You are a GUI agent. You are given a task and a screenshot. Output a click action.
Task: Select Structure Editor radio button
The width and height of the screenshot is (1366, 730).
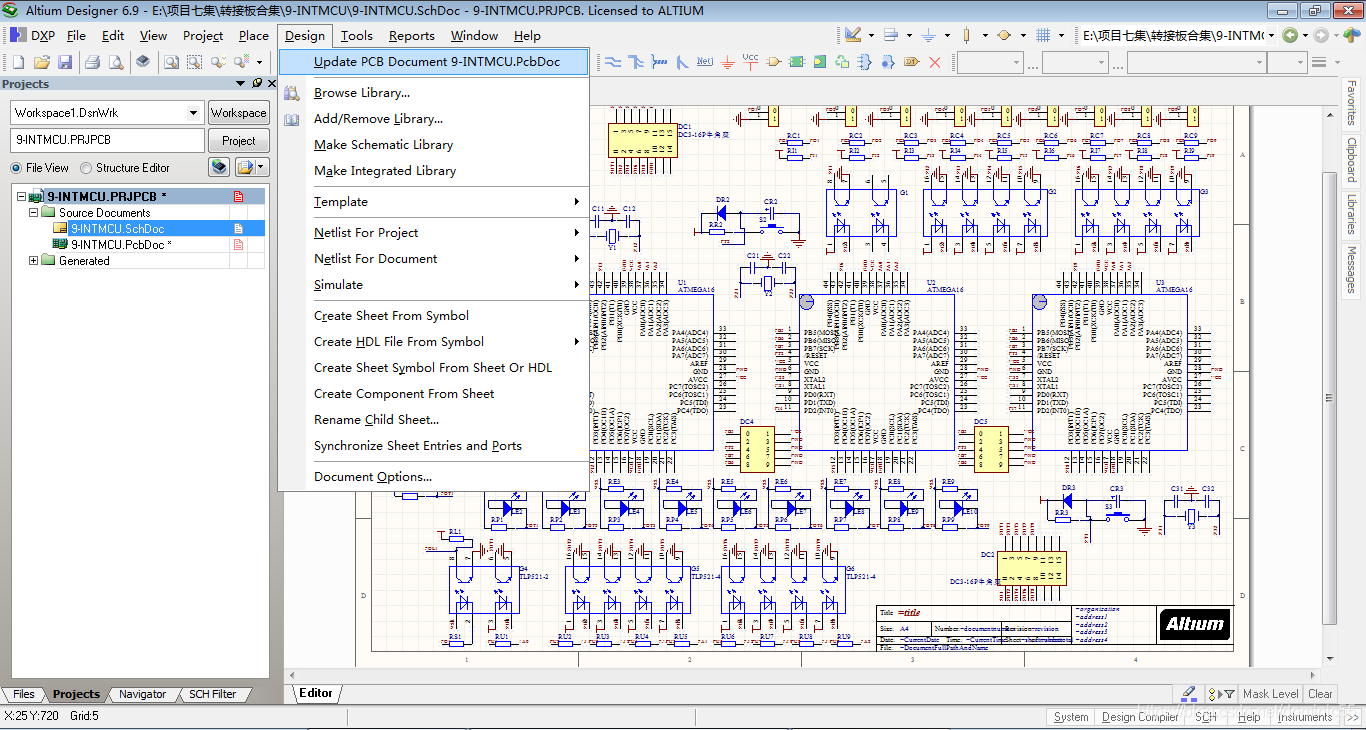pos(86,168)
